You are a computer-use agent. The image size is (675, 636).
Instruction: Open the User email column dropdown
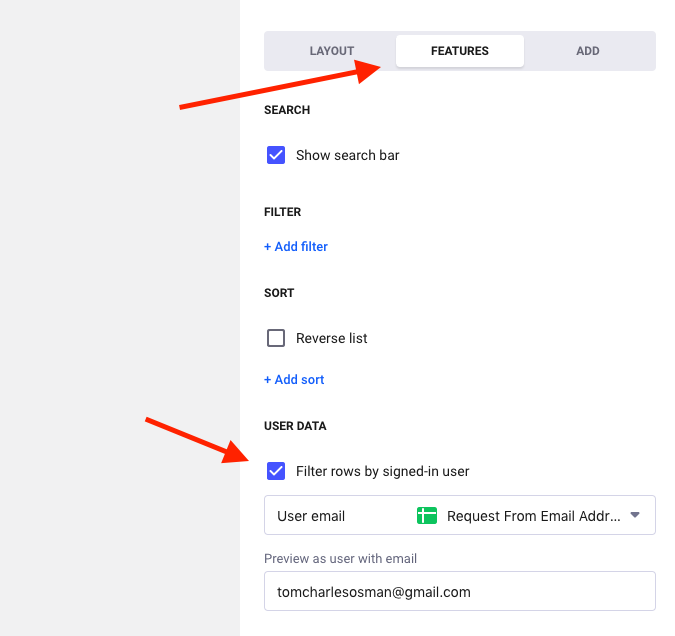click(460, 515)
